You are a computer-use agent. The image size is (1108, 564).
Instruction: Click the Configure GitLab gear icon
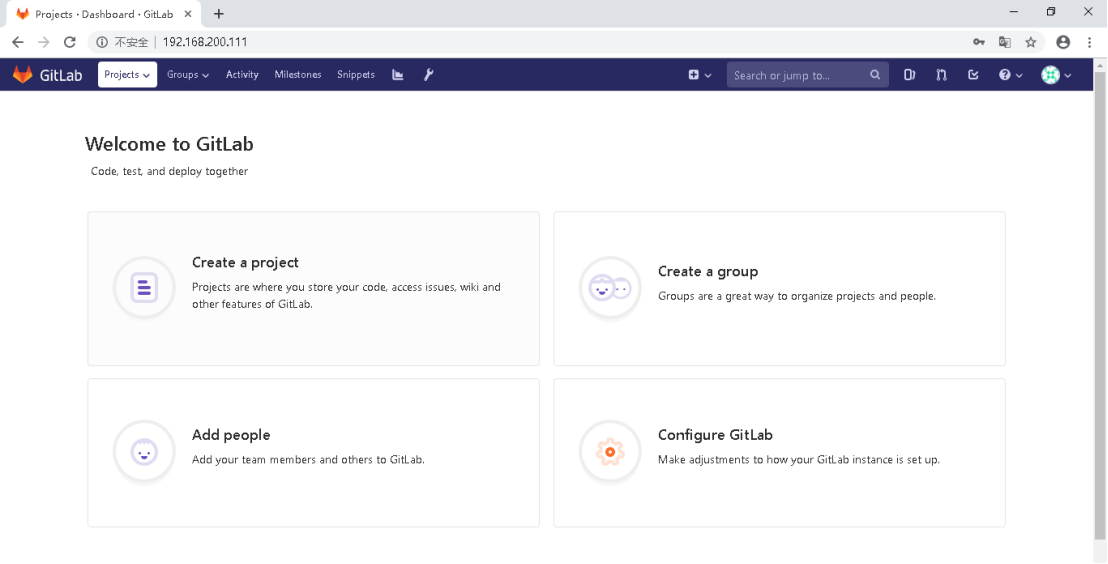point(610,452)
